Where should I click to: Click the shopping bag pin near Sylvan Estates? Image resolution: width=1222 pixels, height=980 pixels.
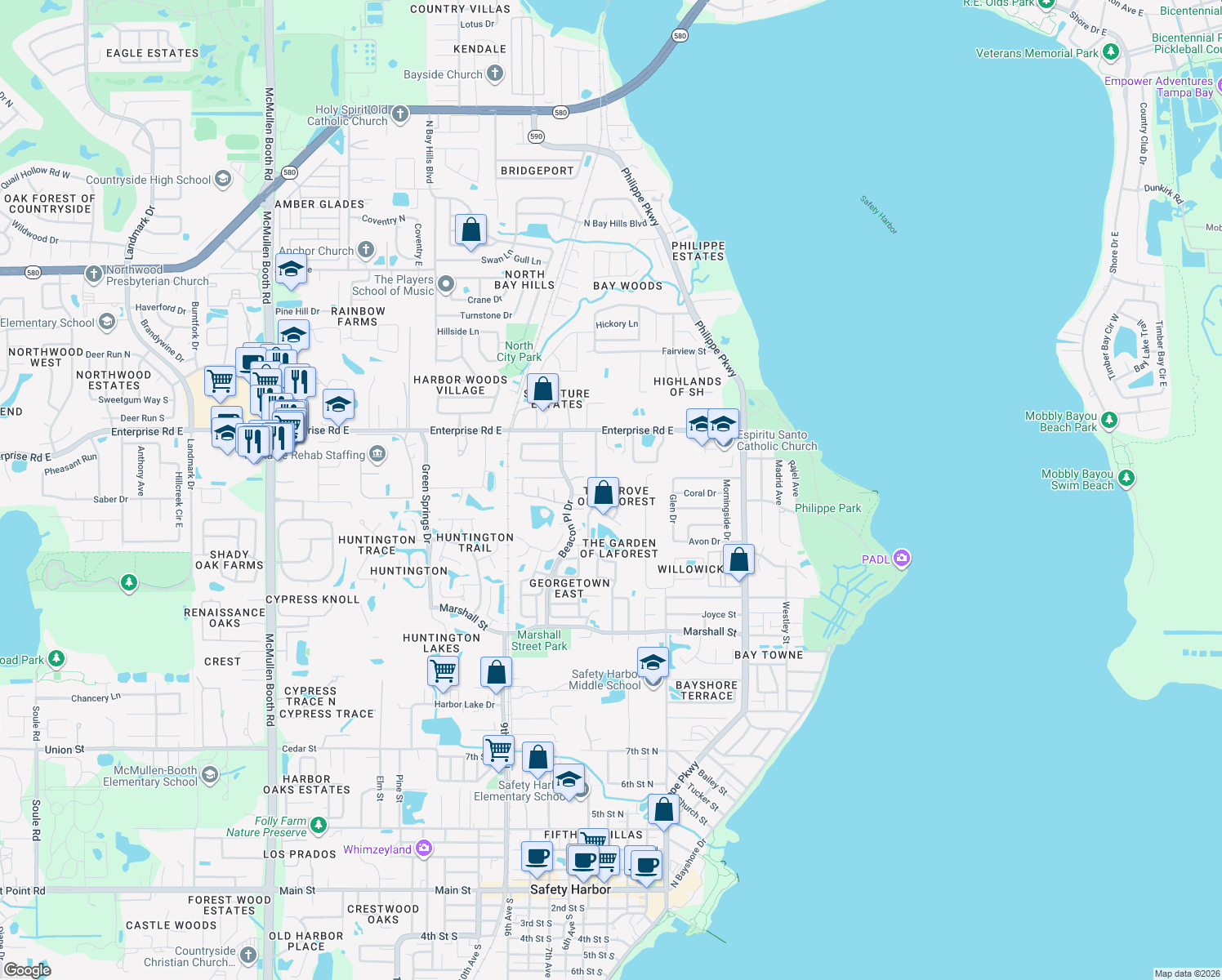point(543,387)
